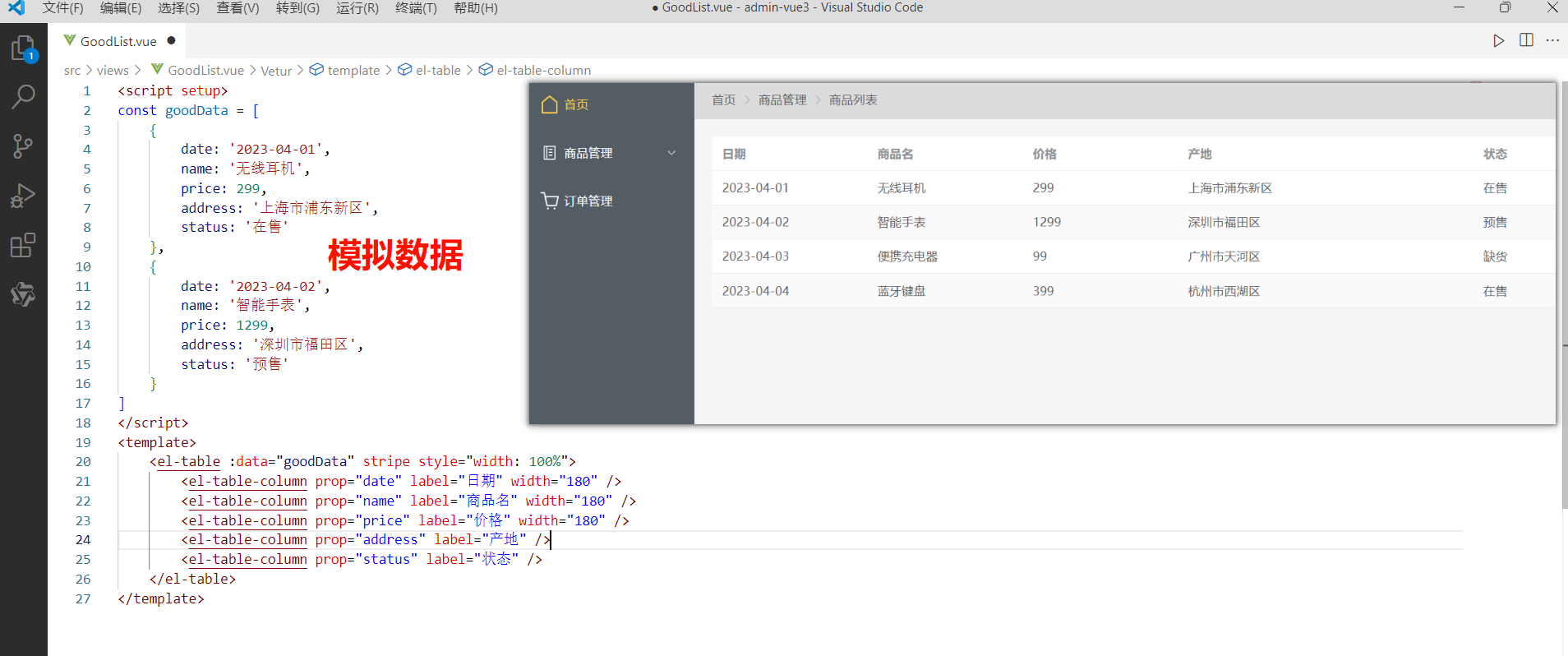Image resolution: width=1568 pixels, height=656 pixels.
Task: Open the 文件(F) menu
Action: pyautogui.click(x=62, y=8)
